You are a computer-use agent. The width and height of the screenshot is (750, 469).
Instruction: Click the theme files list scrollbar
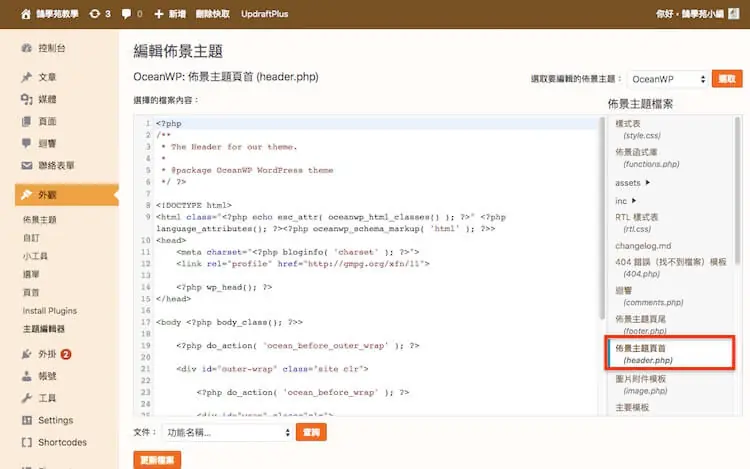(x=737, y=191)
